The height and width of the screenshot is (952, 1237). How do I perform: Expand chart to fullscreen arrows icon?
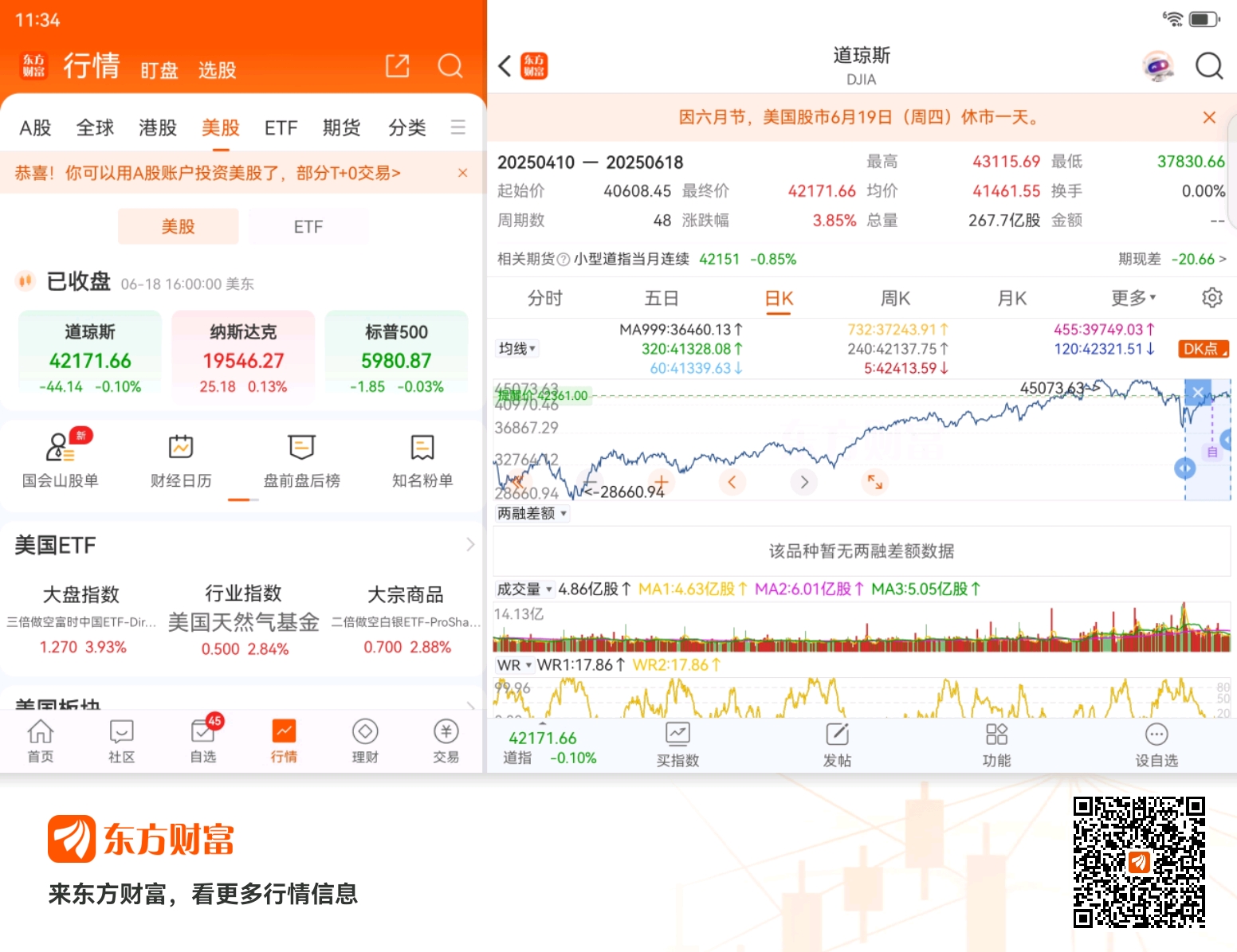coord(875,481)
